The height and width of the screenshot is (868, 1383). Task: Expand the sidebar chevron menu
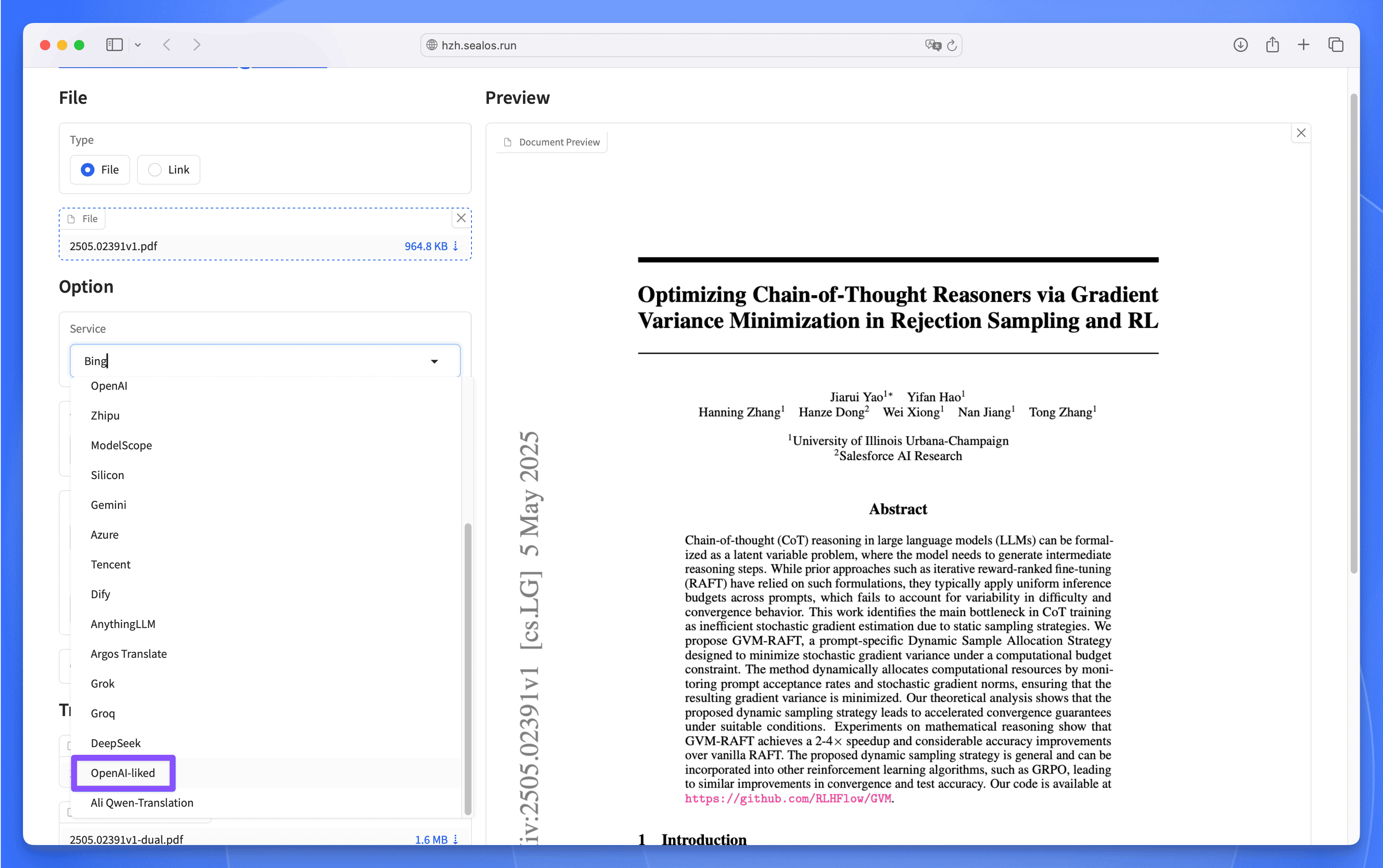coord(138,45)
